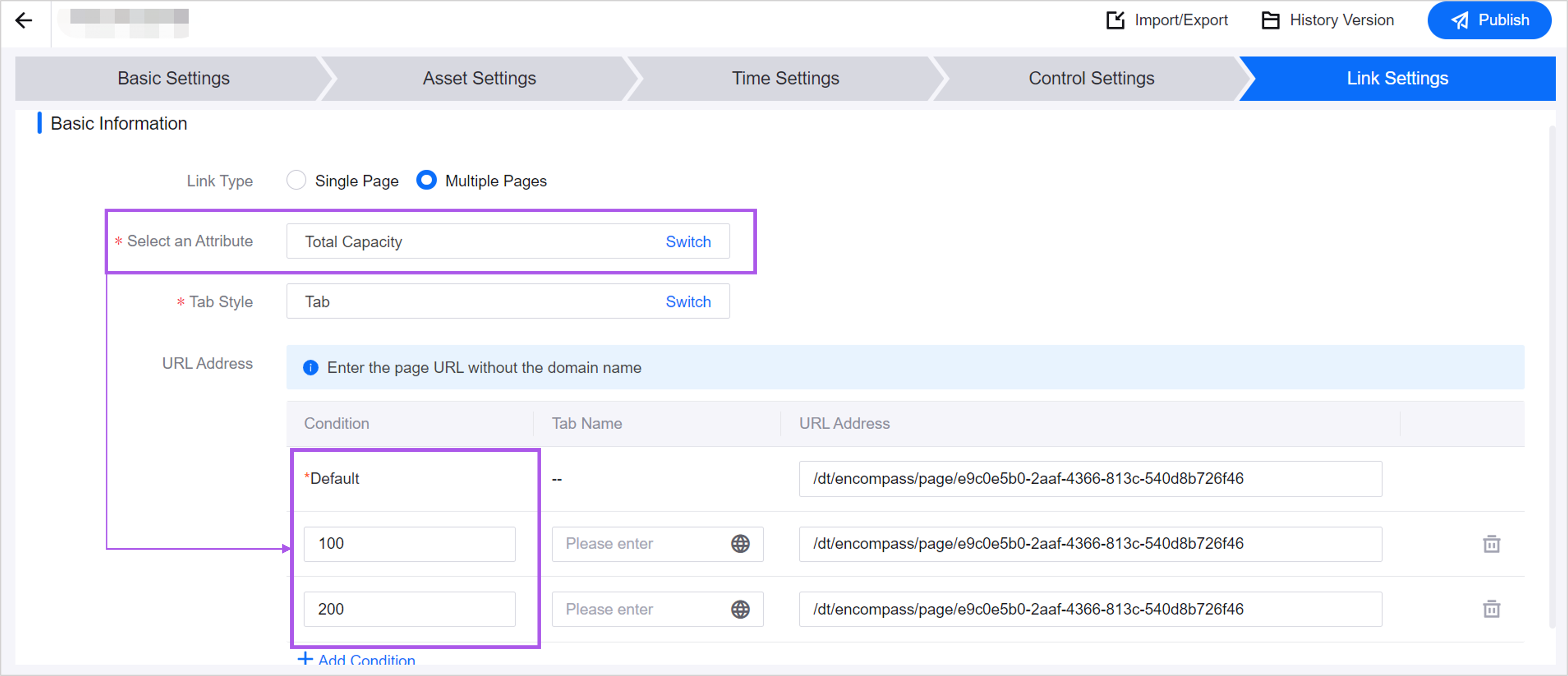Open the History Version icon
Screen dimensions: 1568x676
1270,20
